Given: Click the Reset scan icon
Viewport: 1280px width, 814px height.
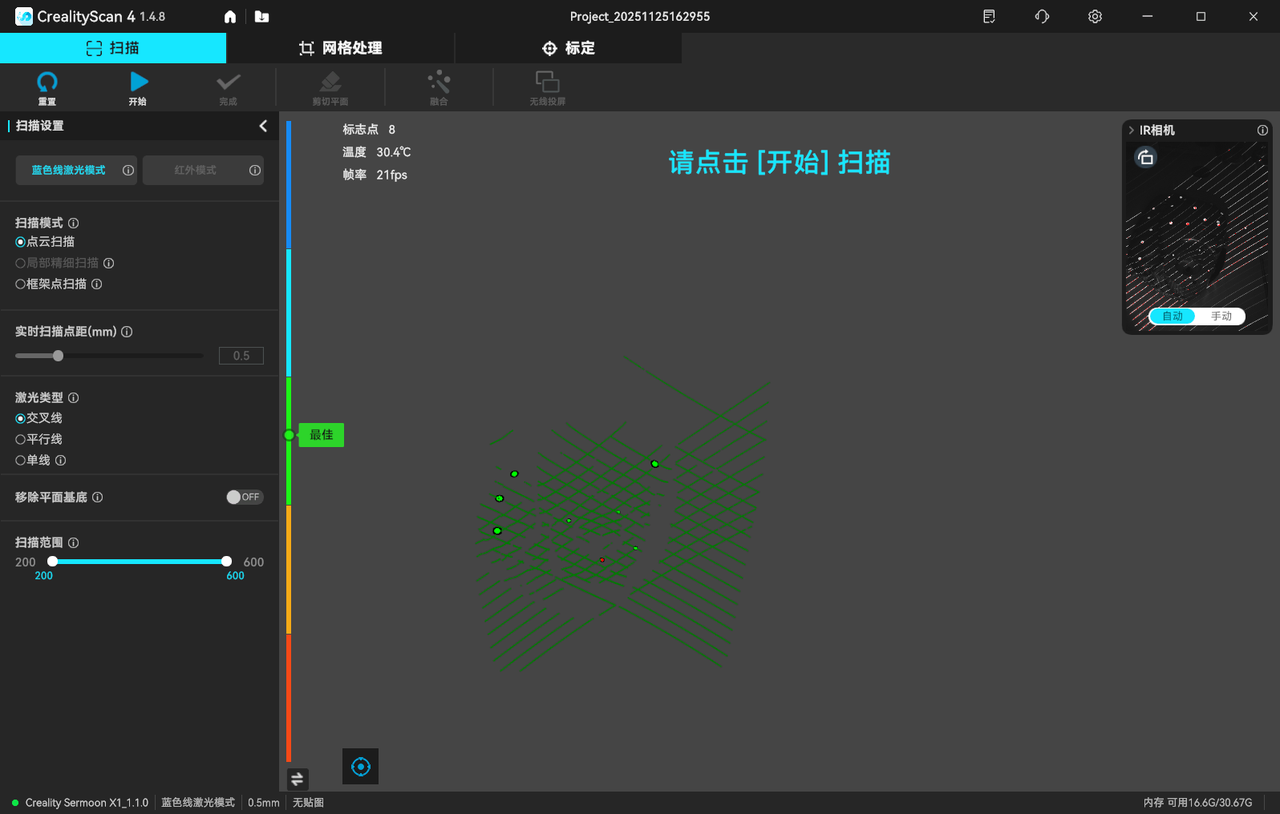Looking at the screenshot, I should tap(47, 83).
